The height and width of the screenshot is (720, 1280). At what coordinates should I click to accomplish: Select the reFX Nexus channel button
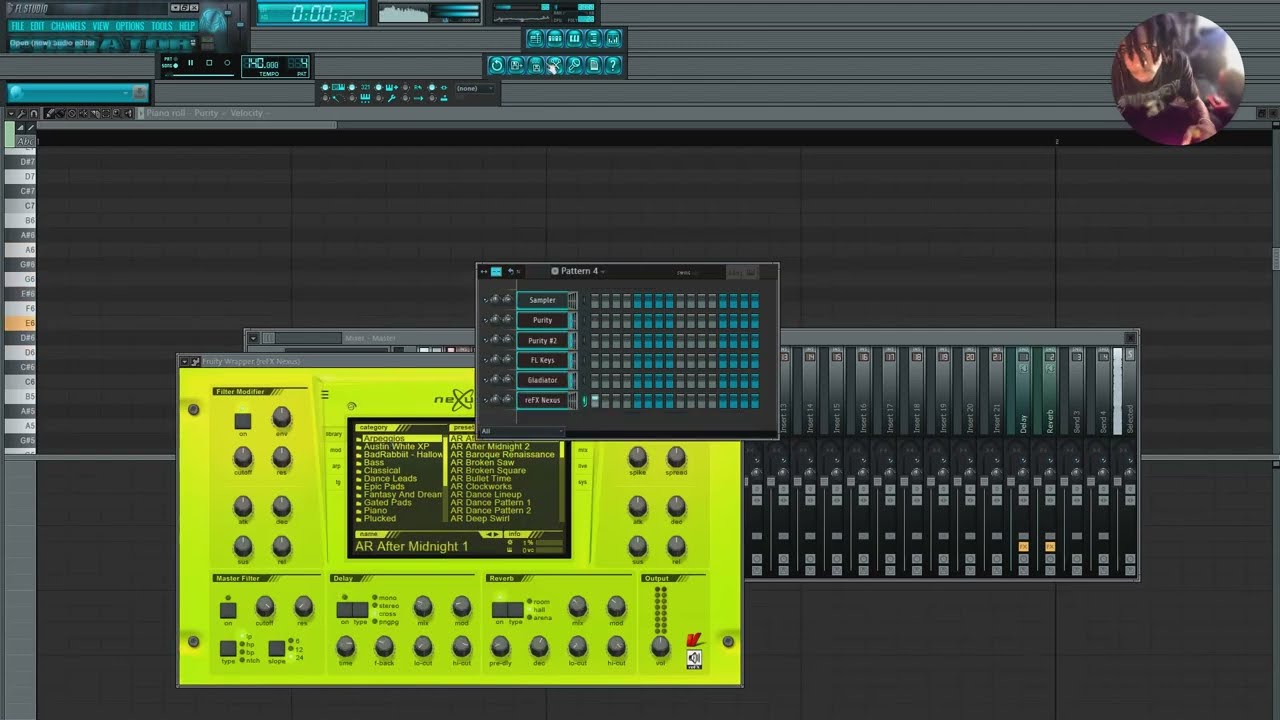pos(542,400)
